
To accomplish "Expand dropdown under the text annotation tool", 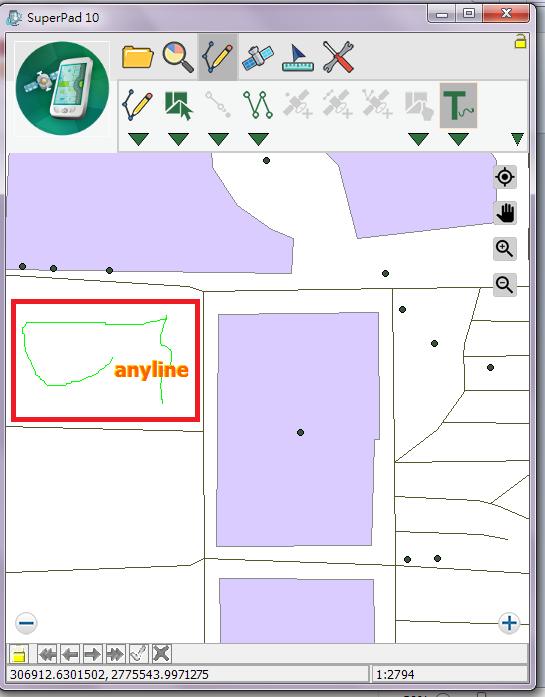I will [x=458, y=139].
